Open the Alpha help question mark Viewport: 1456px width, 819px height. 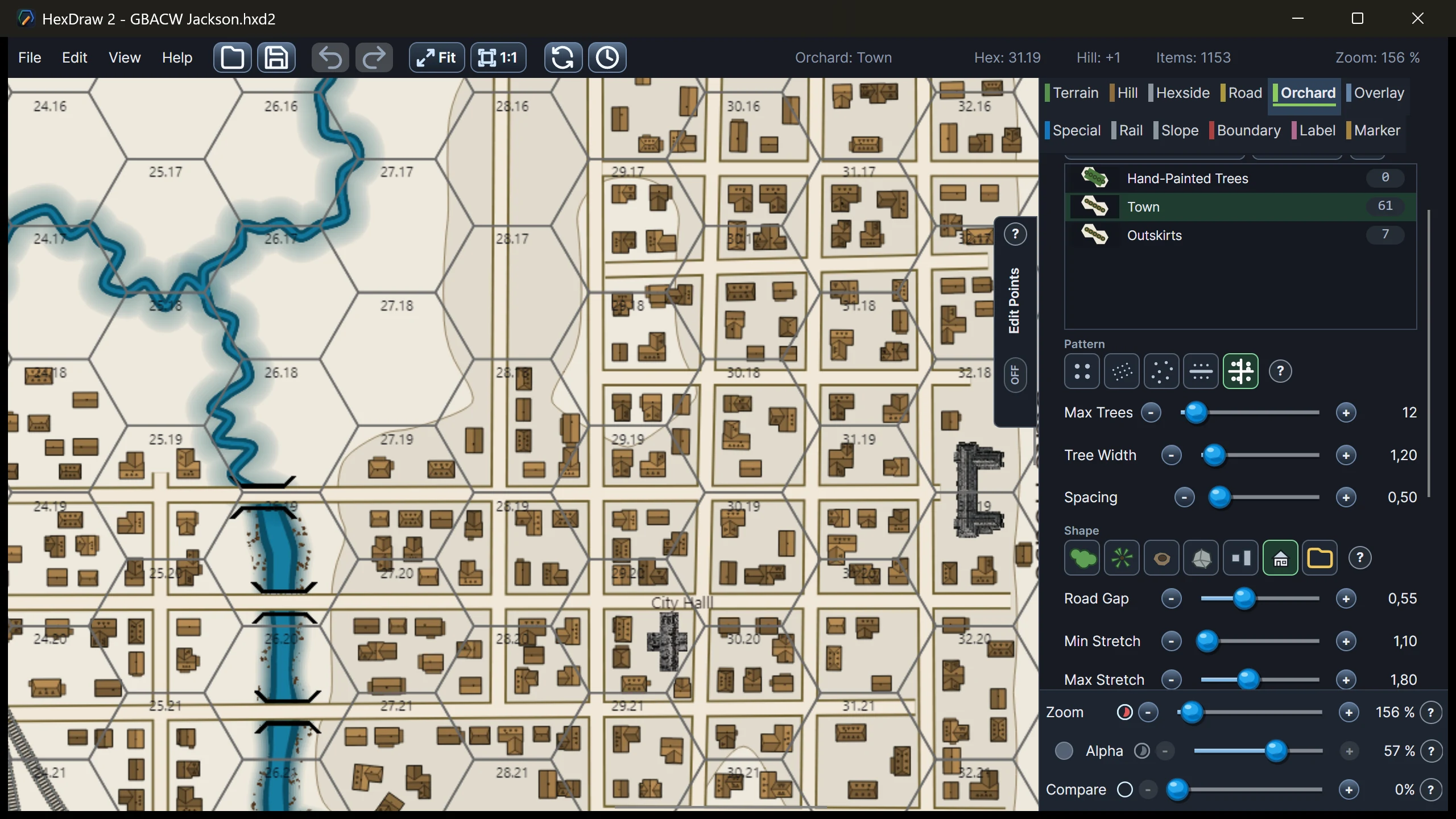click(x=1431, y=751)
